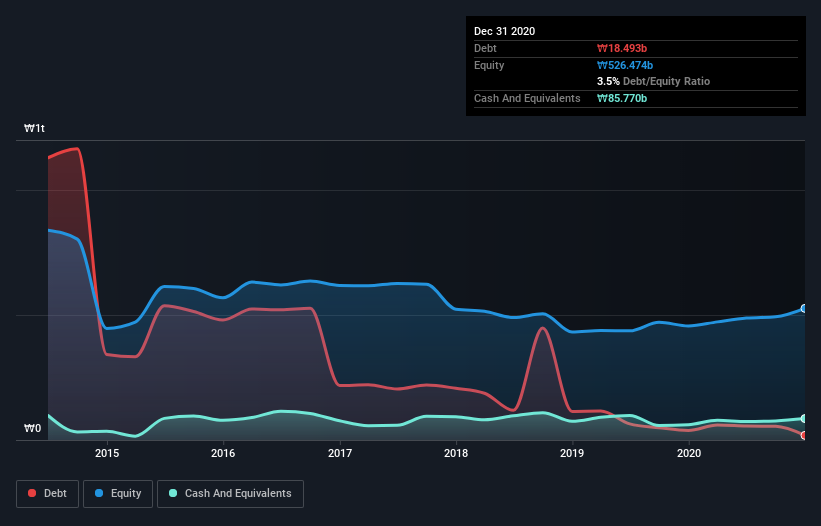The height and width of the screenshot is (526, 821).
Task: Click the 2016 x-axis label
Action: click(x=223, y=453)
